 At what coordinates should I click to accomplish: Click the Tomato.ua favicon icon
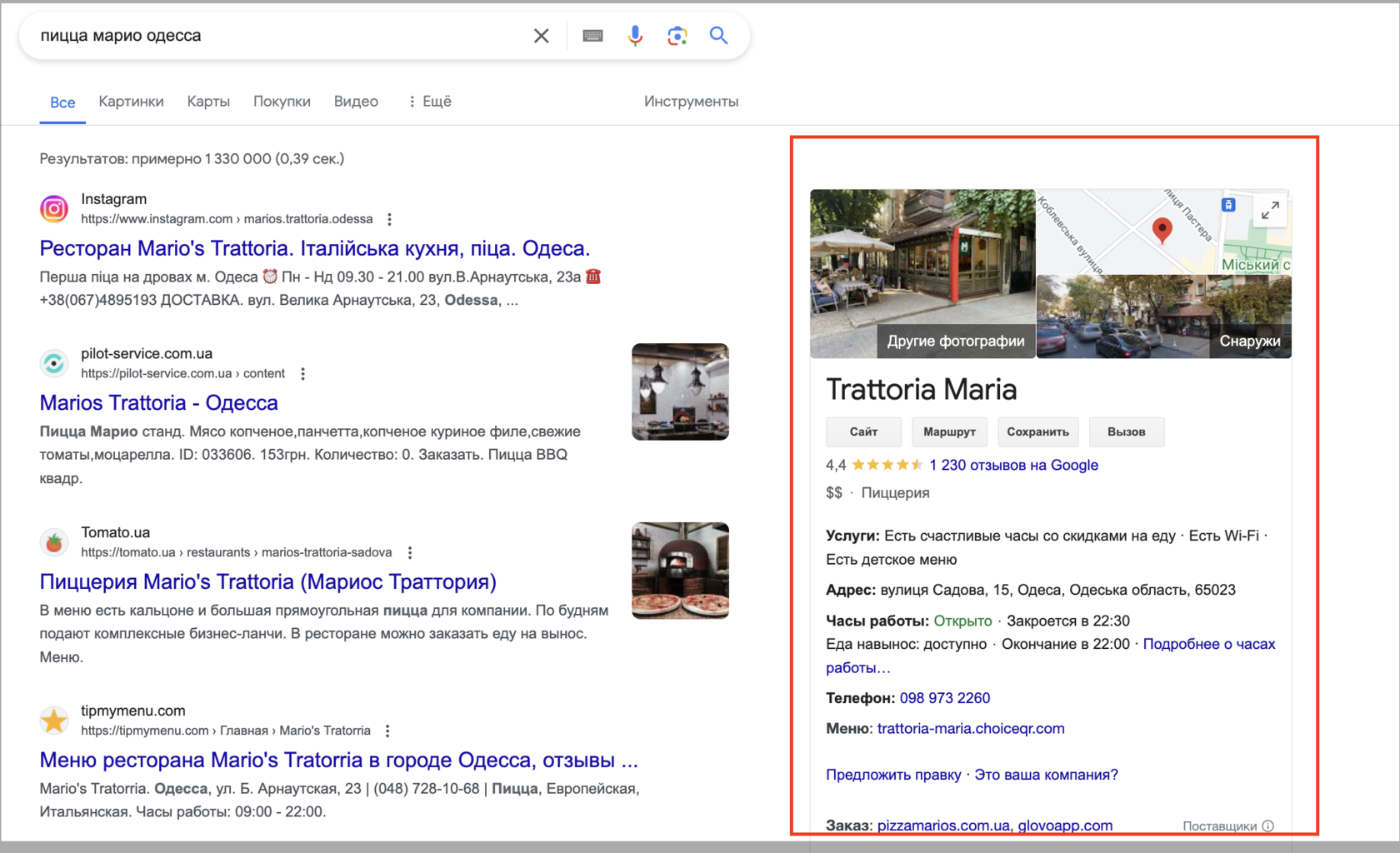coord(54,542)
